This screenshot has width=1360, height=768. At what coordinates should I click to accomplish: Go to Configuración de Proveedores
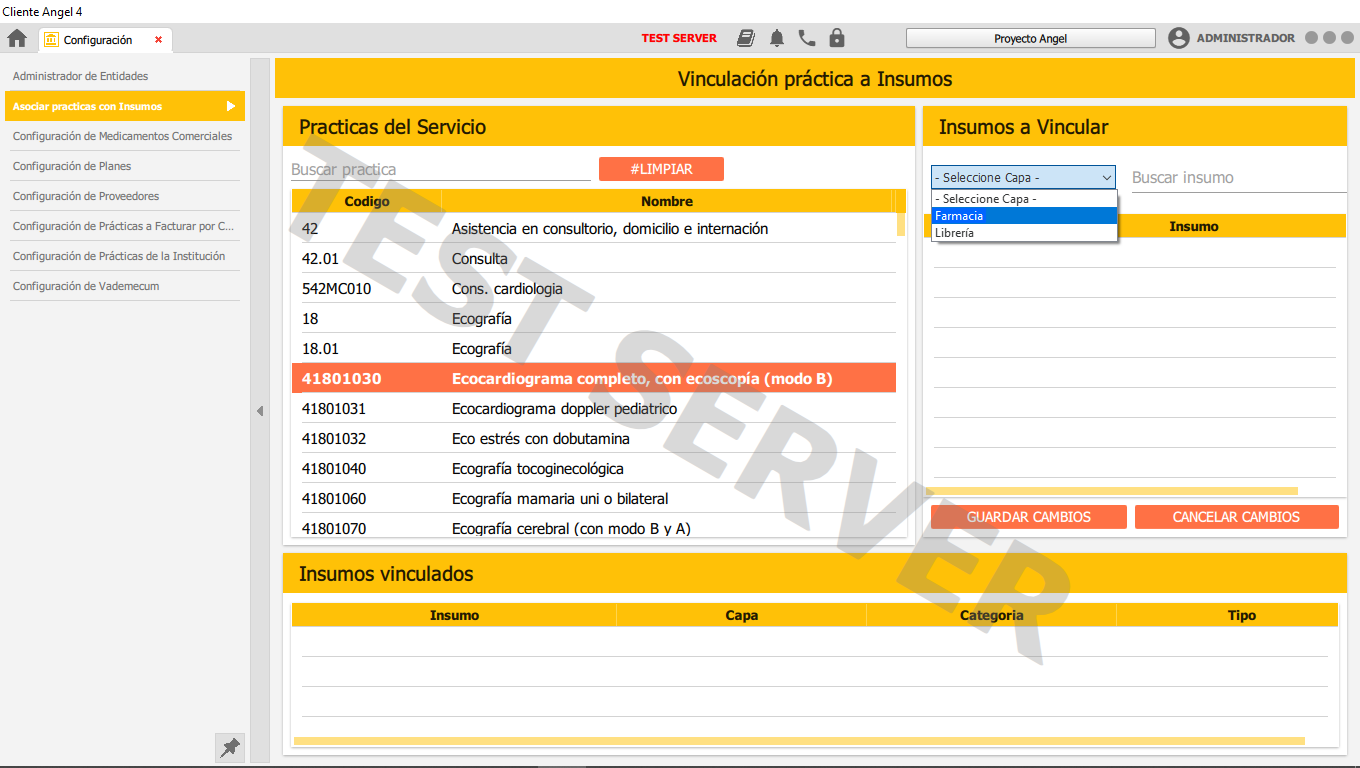pos(86,196)
